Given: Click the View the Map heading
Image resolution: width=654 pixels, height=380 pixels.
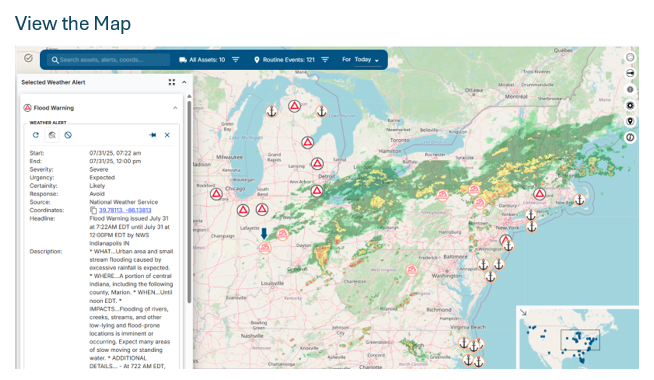Looking at the screenshot, I should point(73,23).
